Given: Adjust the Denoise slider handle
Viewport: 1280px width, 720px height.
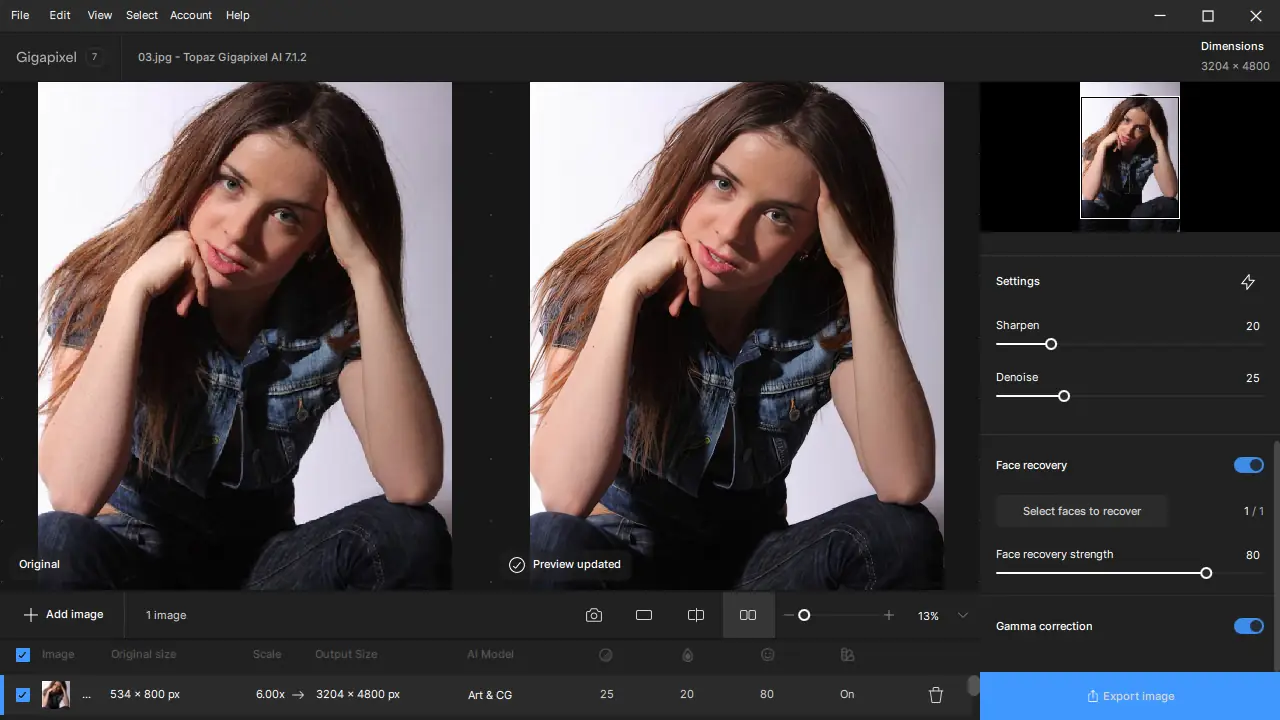Looking at the screenshot, I should [x=1064, y=396].
